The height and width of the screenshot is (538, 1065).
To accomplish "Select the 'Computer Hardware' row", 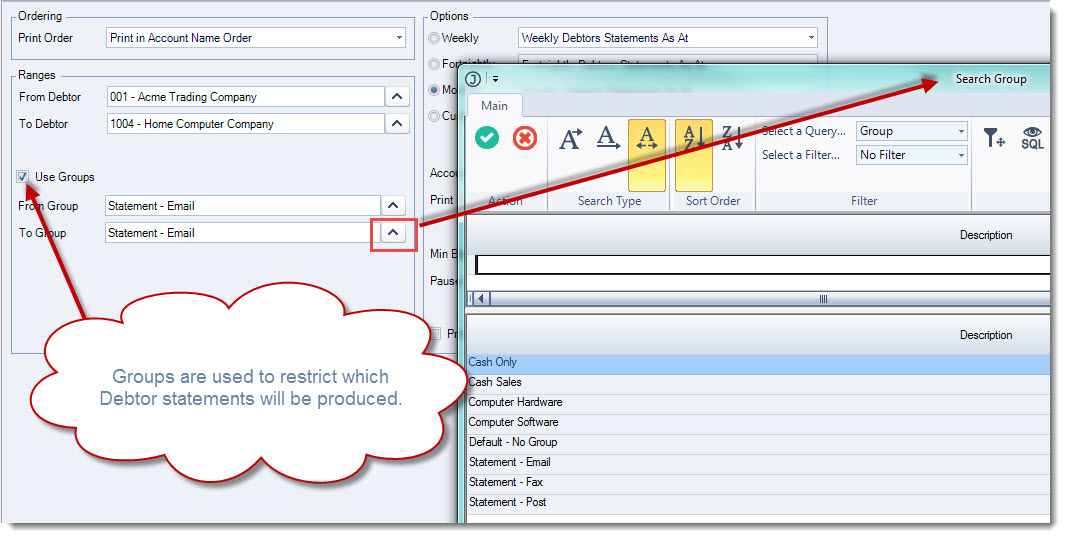I will pos(759,402).
